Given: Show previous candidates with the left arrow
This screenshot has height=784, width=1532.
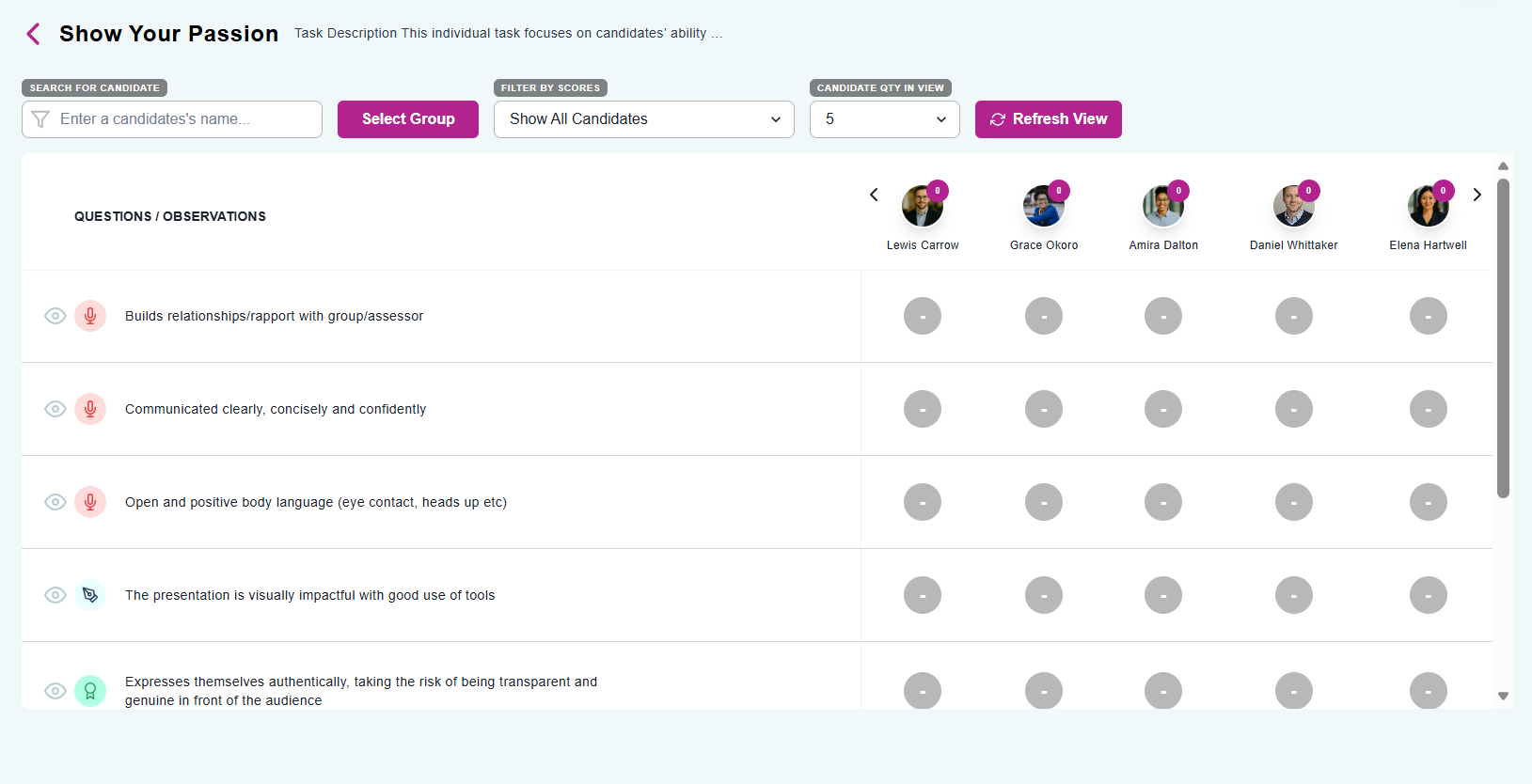Looking at the screenshot, I should coord(874,195).
